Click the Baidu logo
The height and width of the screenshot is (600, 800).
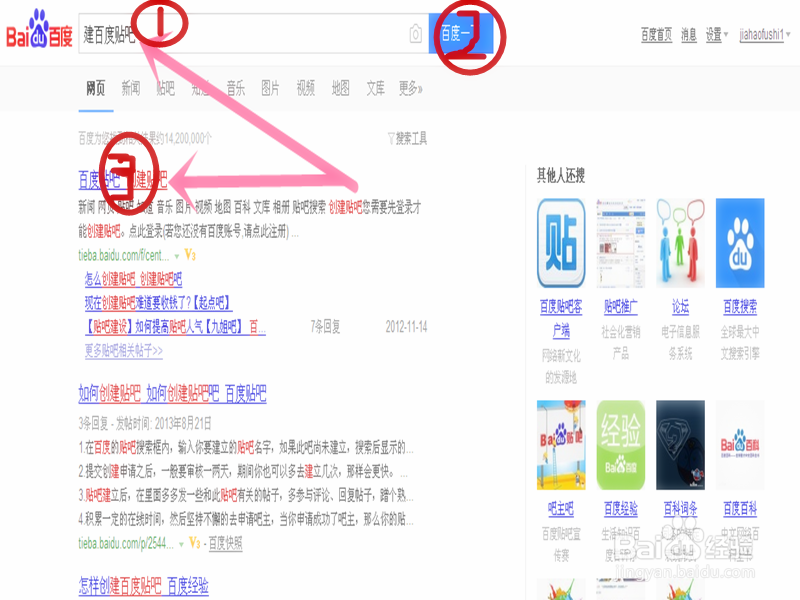(x=39, y=29)
